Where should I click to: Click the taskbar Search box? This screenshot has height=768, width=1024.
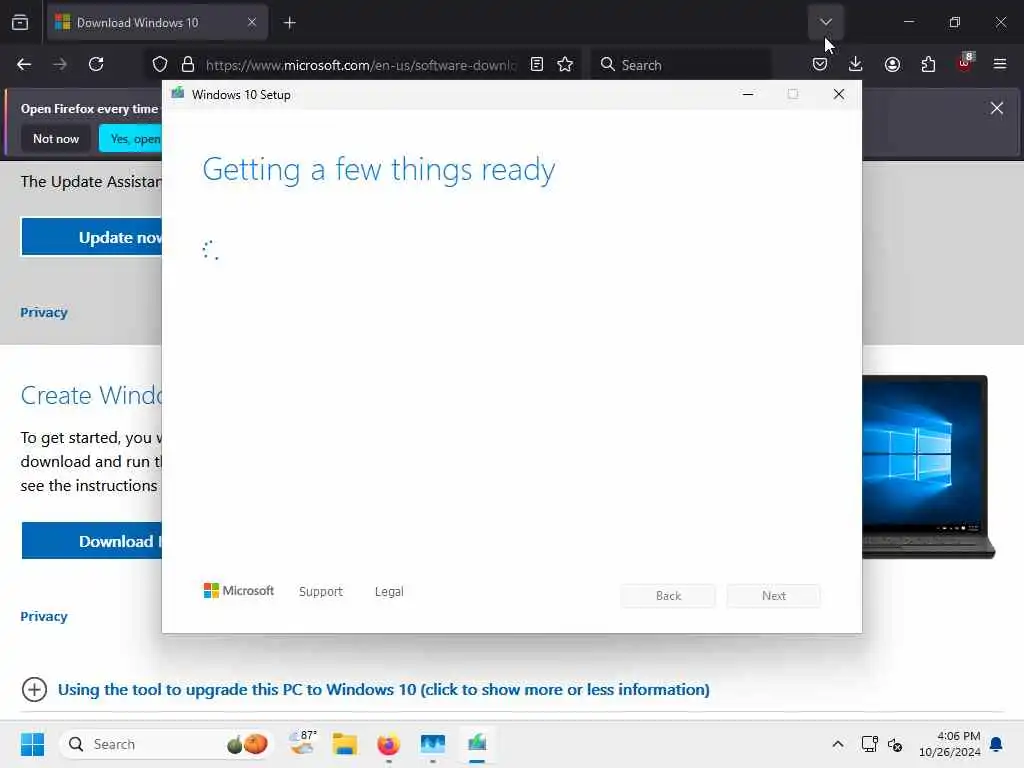coord(167,744)
